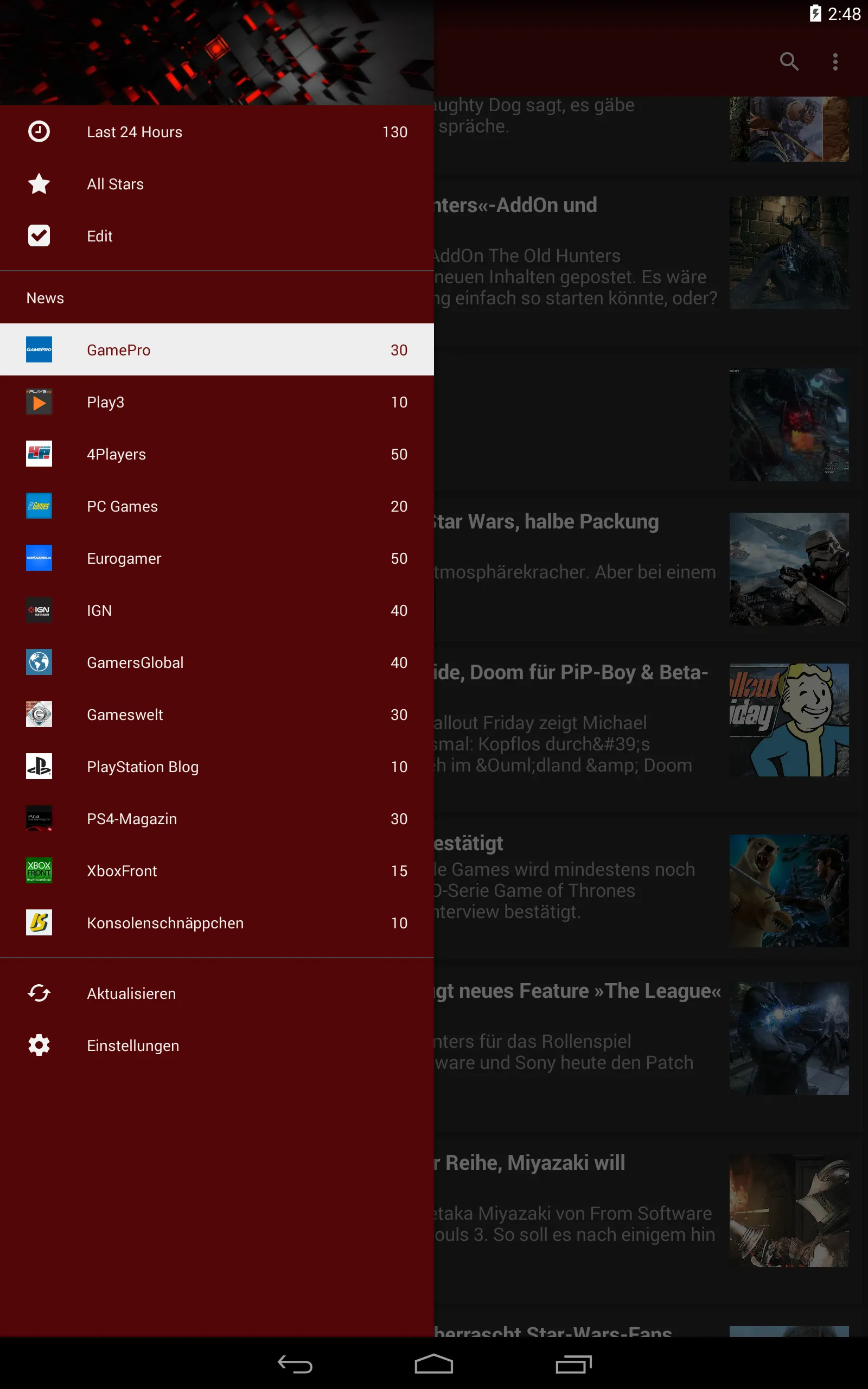Open the Reihe, Miyazaki will headline
This screenshot has height=1389, width=868.
tap(529, 1162)
